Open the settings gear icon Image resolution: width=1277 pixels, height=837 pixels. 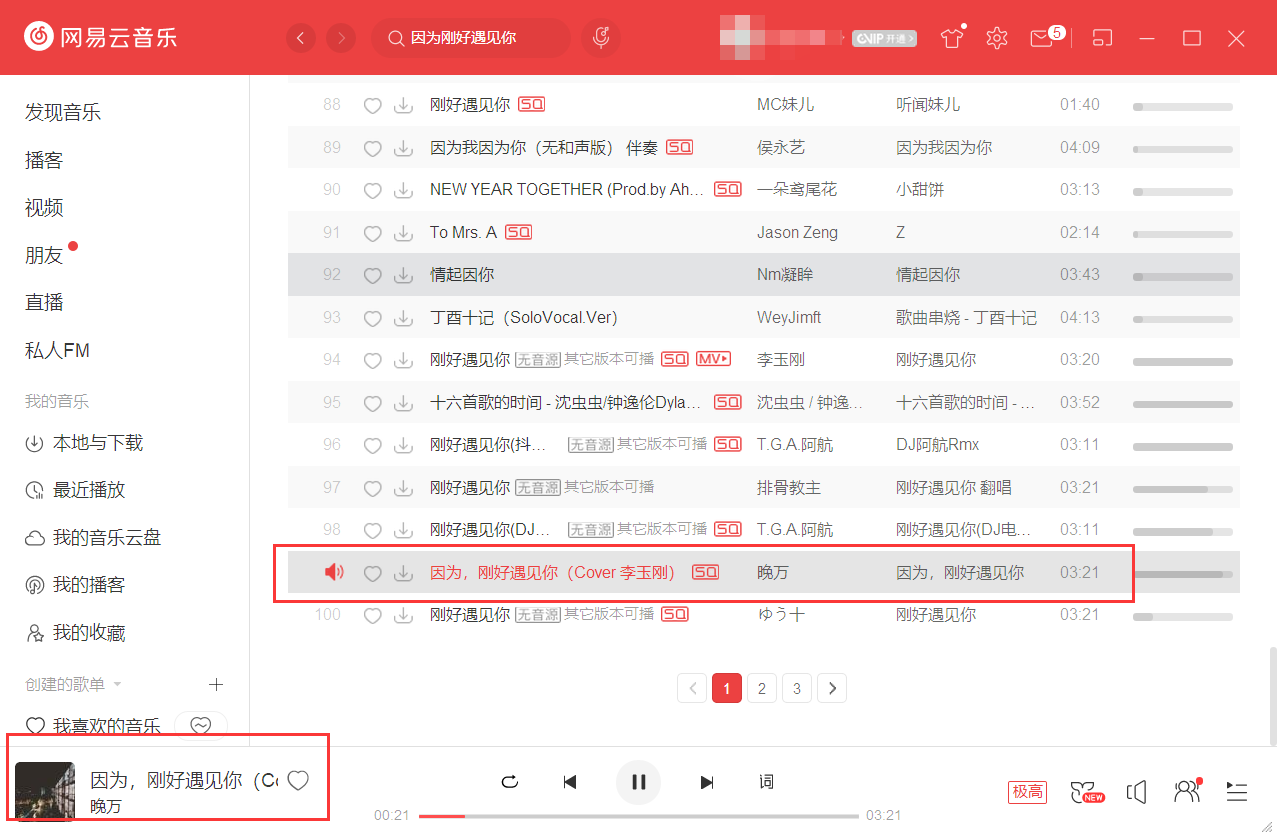point(996,38)
